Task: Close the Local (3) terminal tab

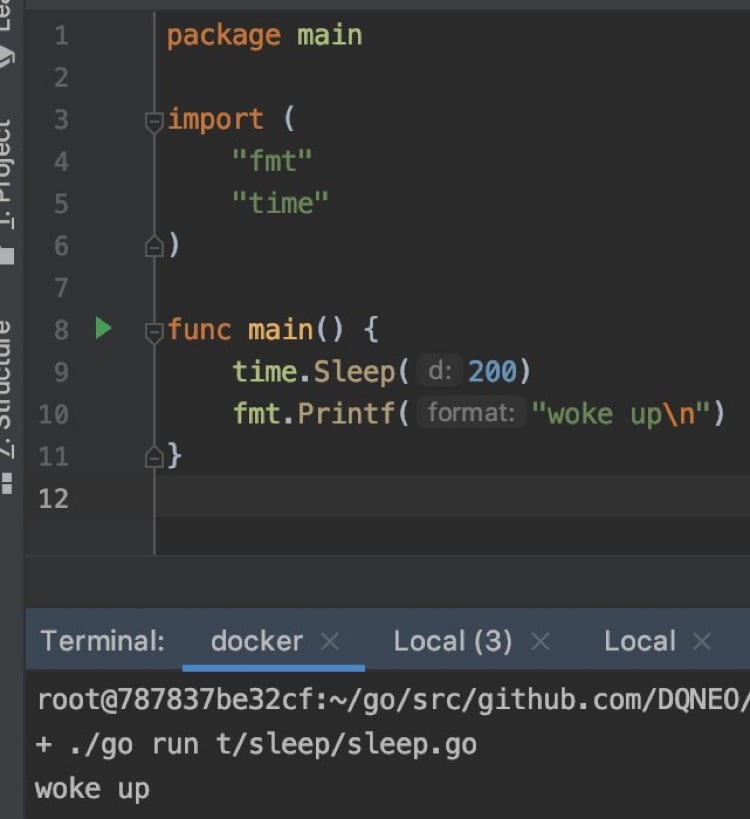Action: pyautogui.click(x=540, y=642)
